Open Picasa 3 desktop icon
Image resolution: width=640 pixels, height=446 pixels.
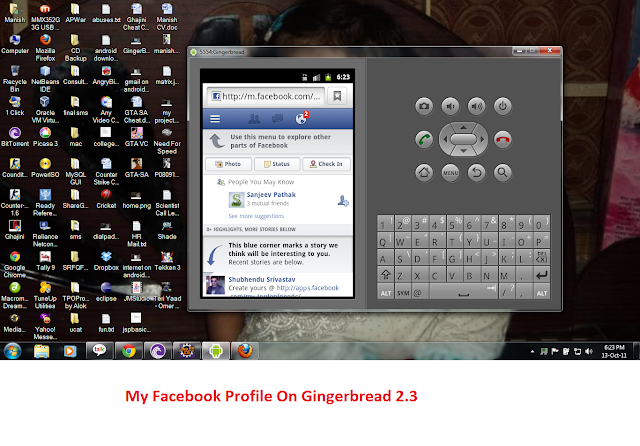[45, 137]
